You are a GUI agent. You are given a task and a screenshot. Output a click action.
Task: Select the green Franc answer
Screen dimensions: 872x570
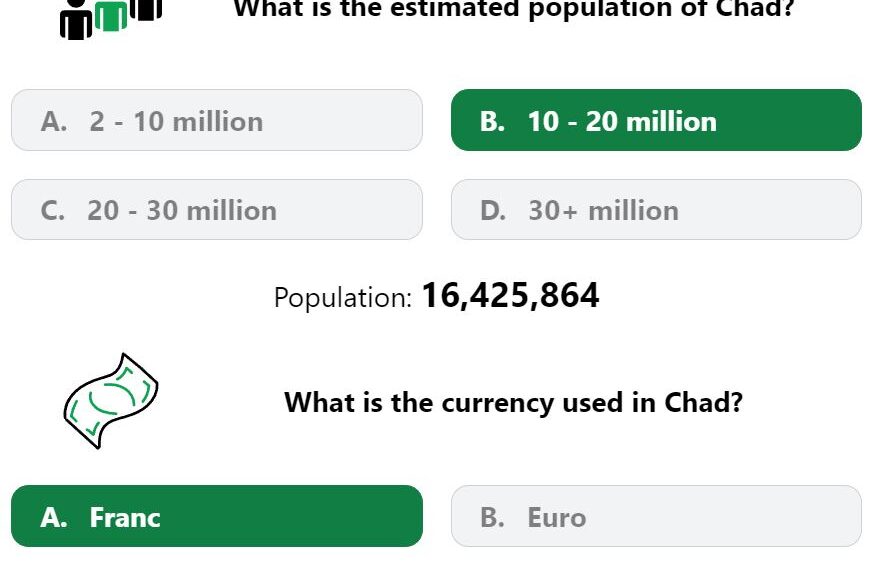(217, 516)
